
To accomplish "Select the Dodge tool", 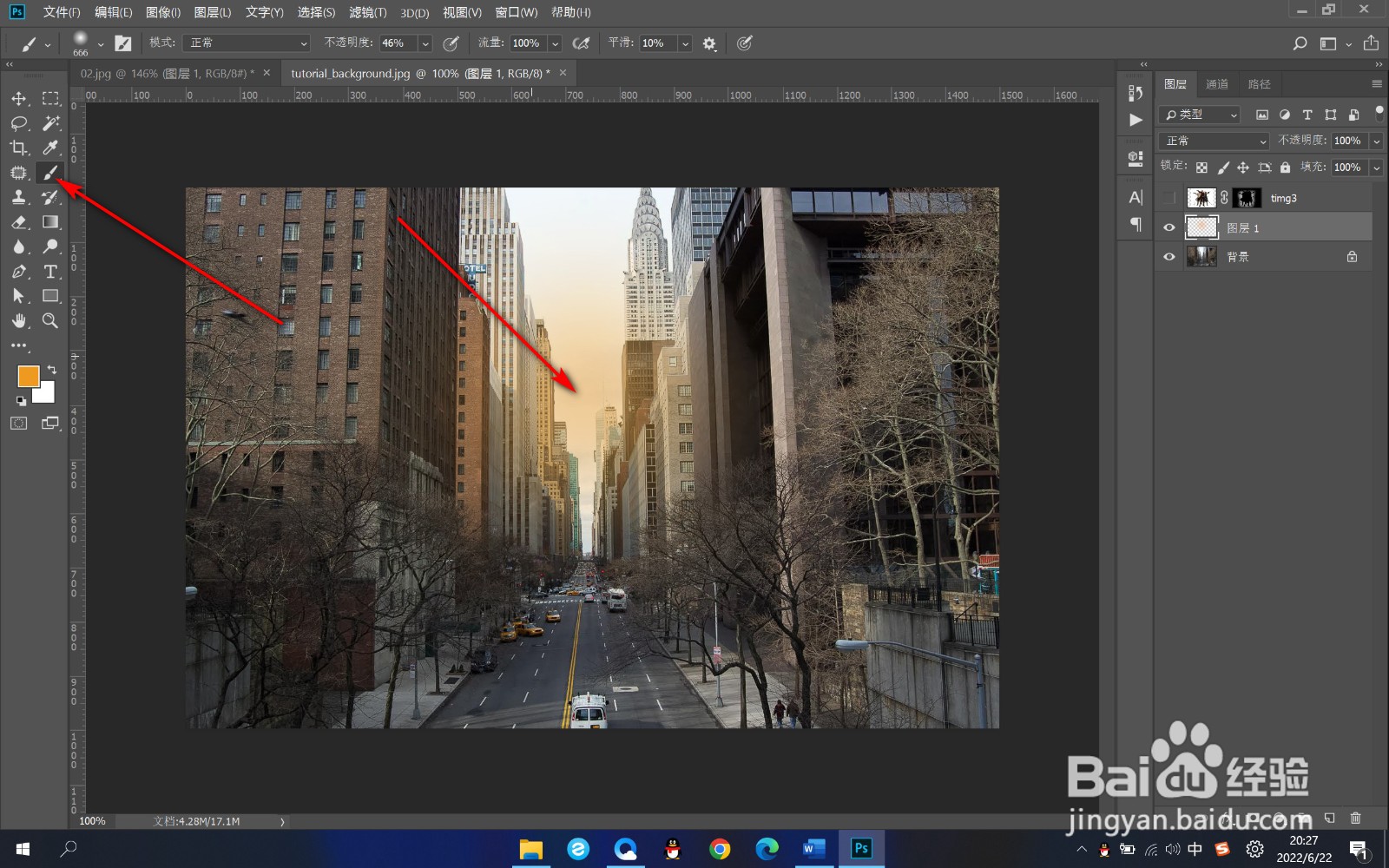I will (50, 247).
